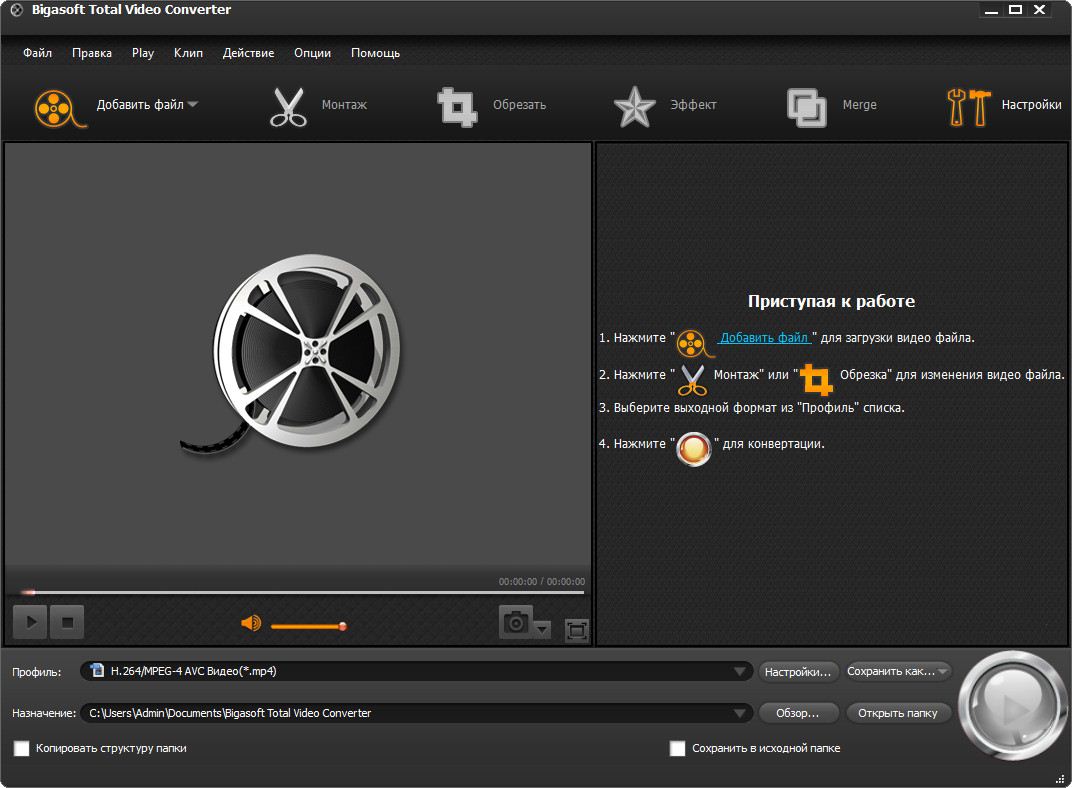
Task: Click the Профиль: label
Action: click(36, 672)
